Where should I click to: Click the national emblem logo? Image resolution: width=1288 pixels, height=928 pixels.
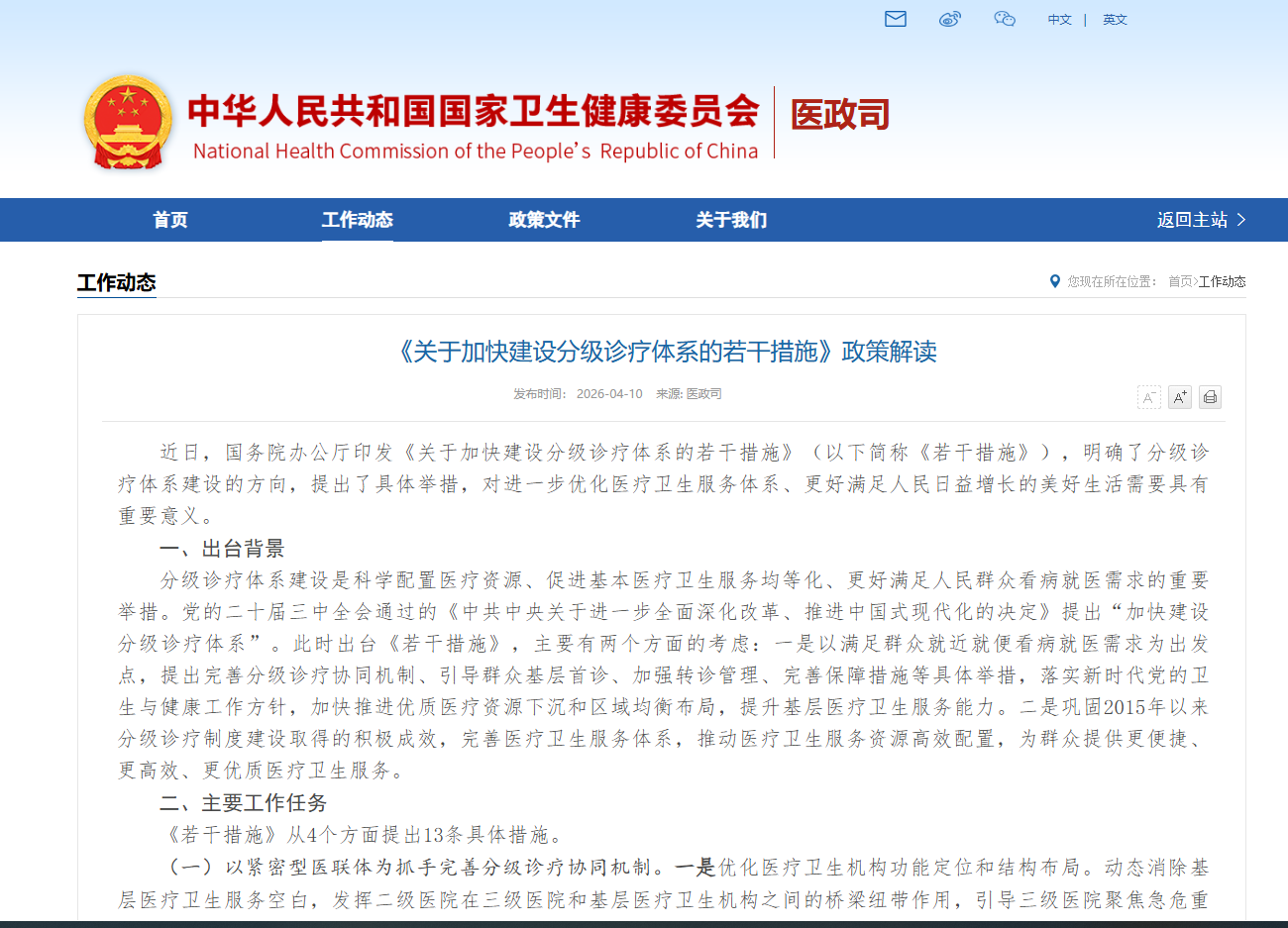point(128,123)
